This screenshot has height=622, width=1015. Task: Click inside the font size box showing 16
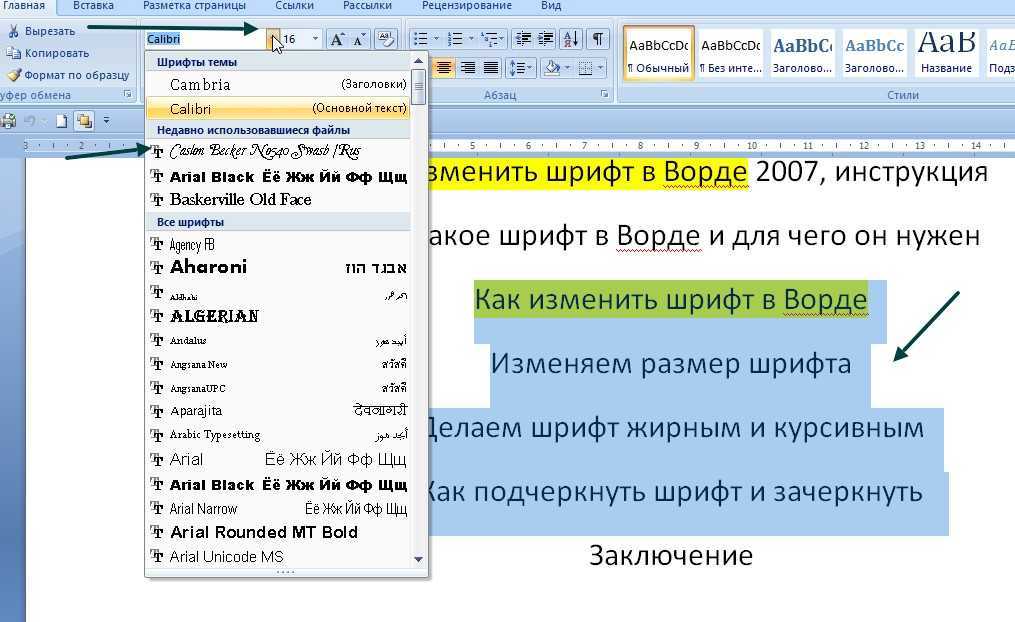(x=295, y=39)
